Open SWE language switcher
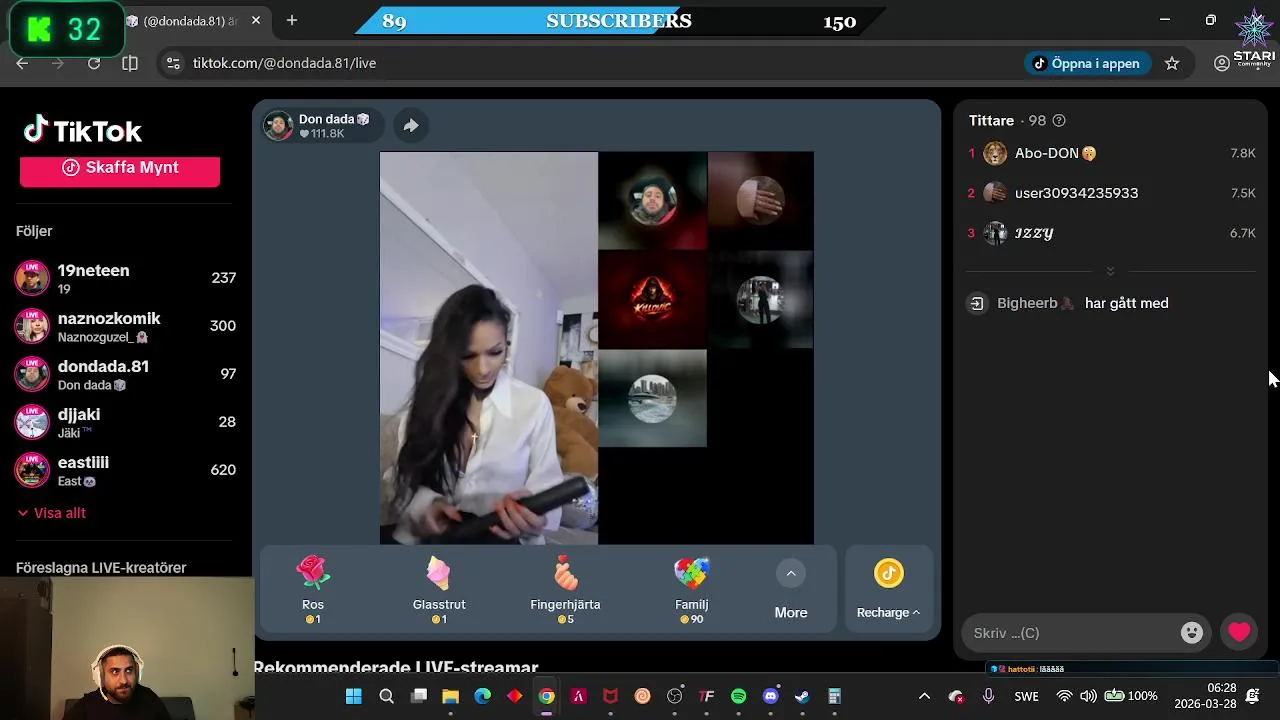The height and width of the screenshot is (720, 1280). [x=1026, y=696]
